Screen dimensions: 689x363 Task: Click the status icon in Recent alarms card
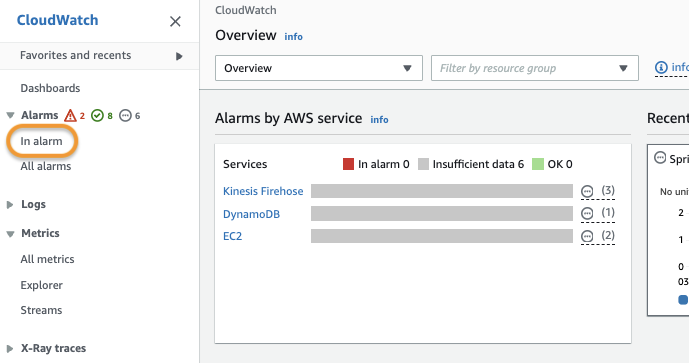[660, 157]
